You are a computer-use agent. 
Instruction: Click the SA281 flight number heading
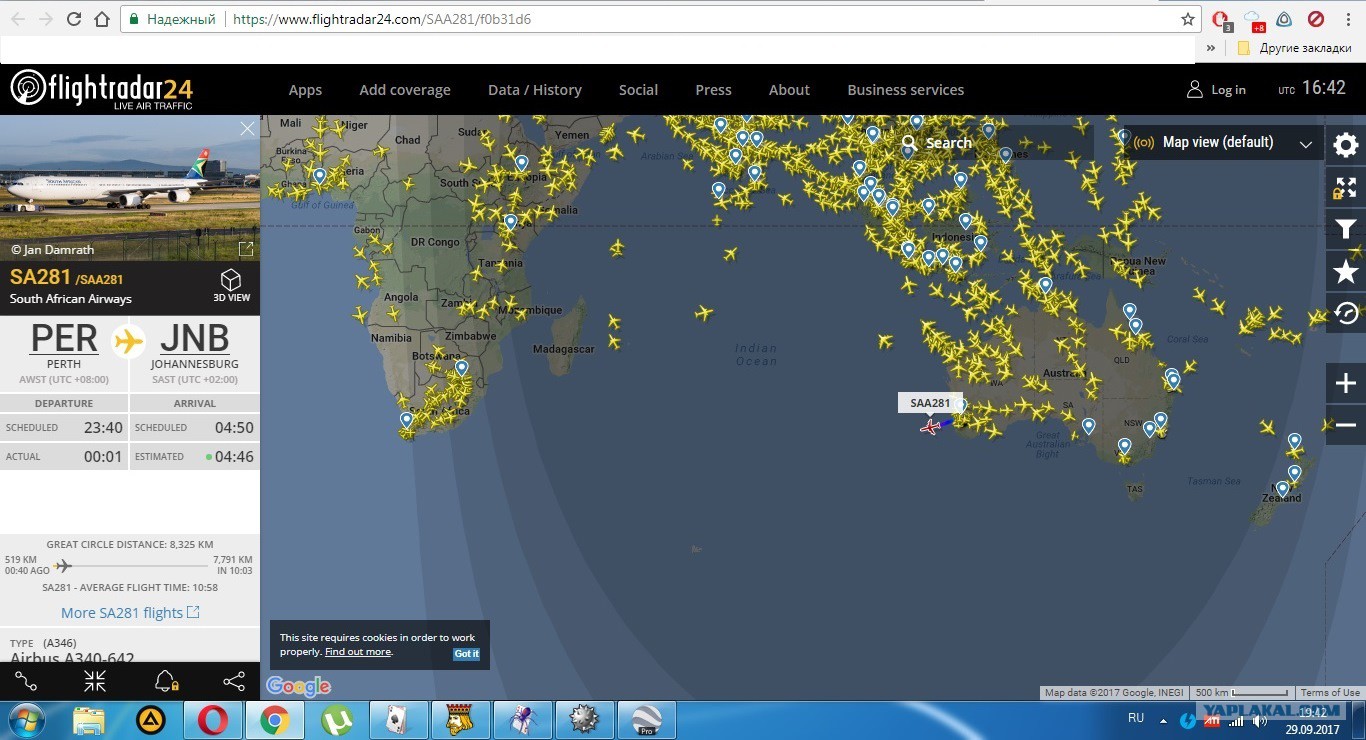pyautogui.click(x=40, y=277)
